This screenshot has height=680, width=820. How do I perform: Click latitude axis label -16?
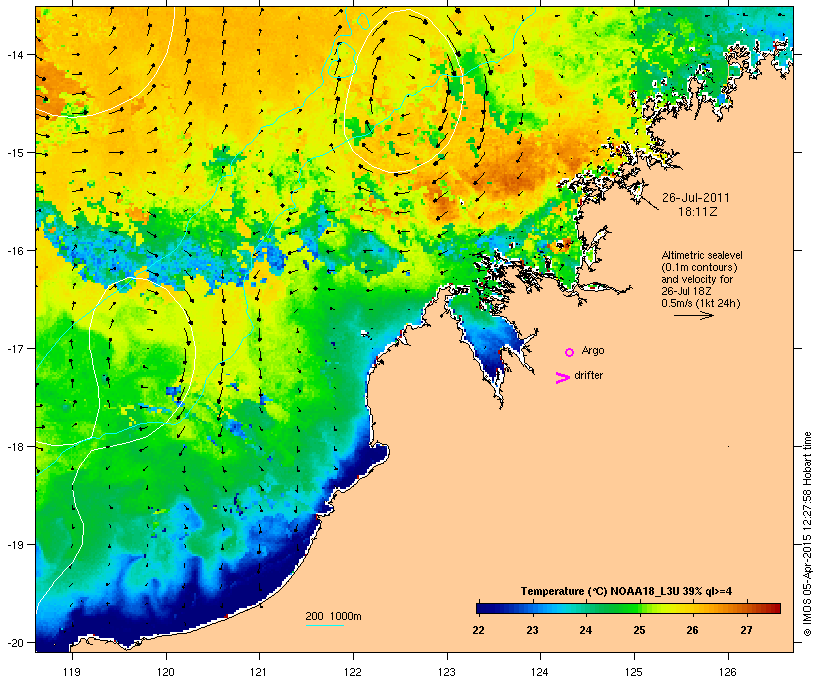coord(14,251)
